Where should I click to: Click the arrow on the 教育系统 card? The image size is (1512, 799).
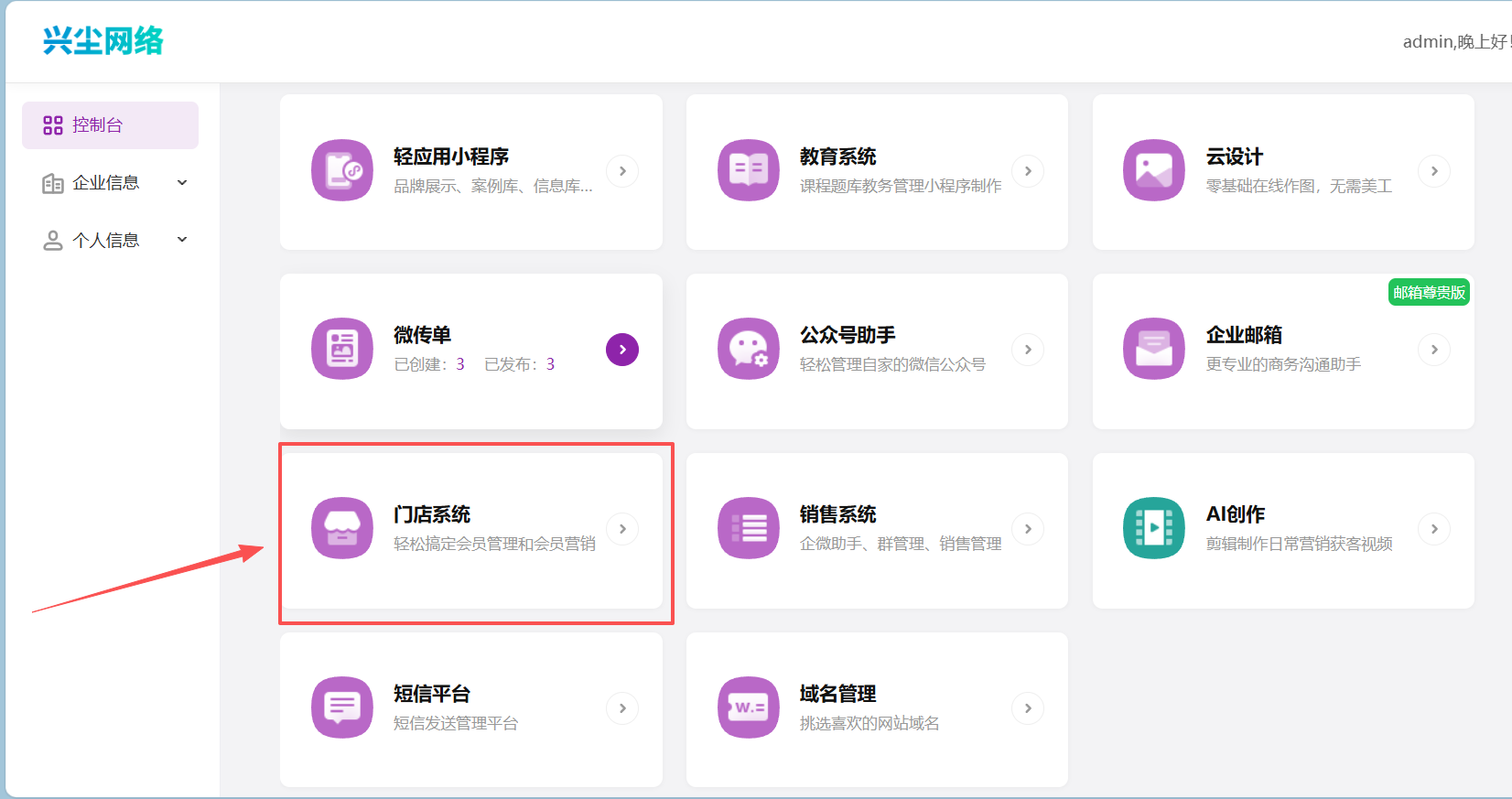tap(1028, 171)
